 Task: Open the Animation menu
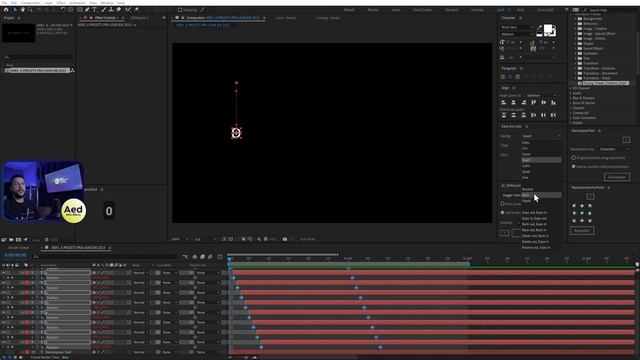[x=77, y=3]
